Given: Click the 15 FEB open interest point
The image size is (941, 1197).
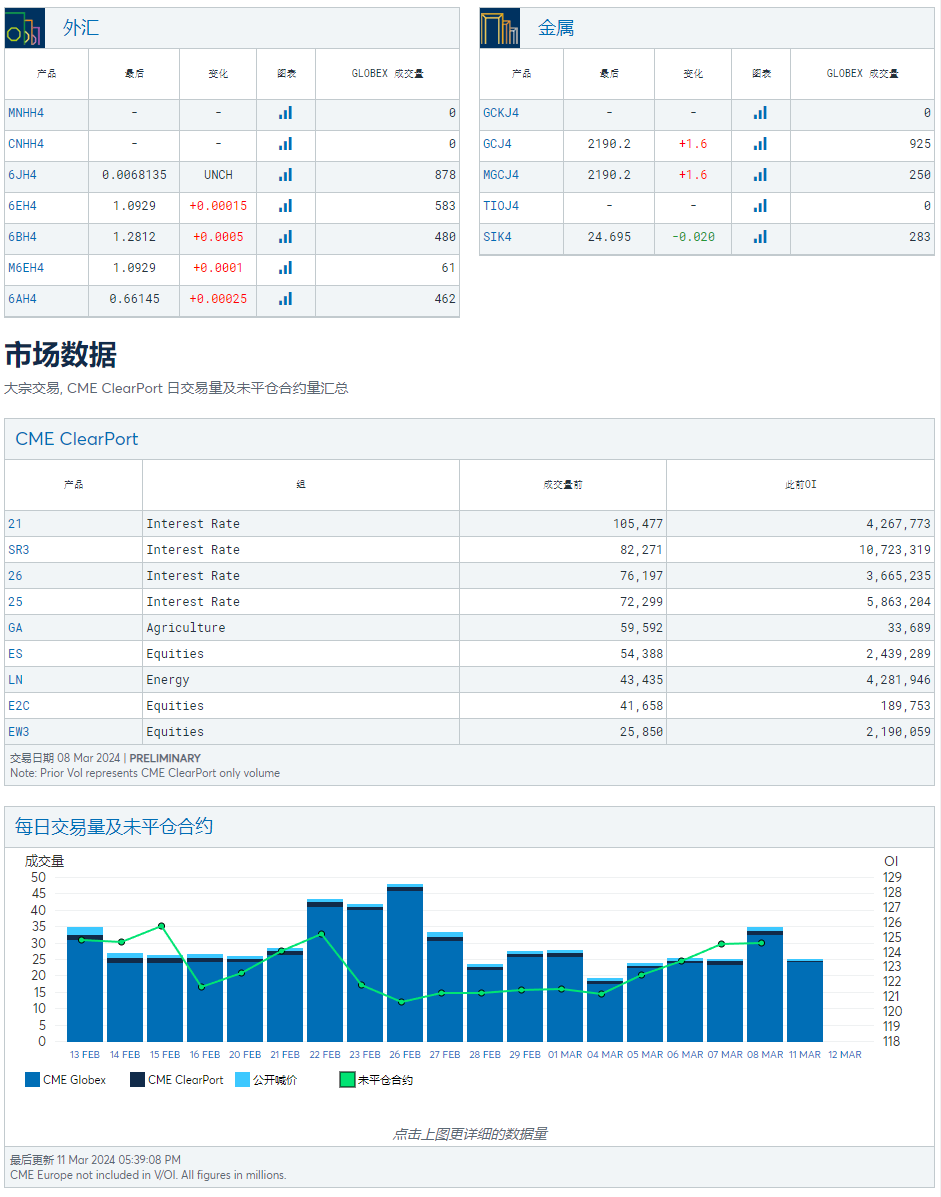Looking at the screenshot, I should click(x=162, y=926).
